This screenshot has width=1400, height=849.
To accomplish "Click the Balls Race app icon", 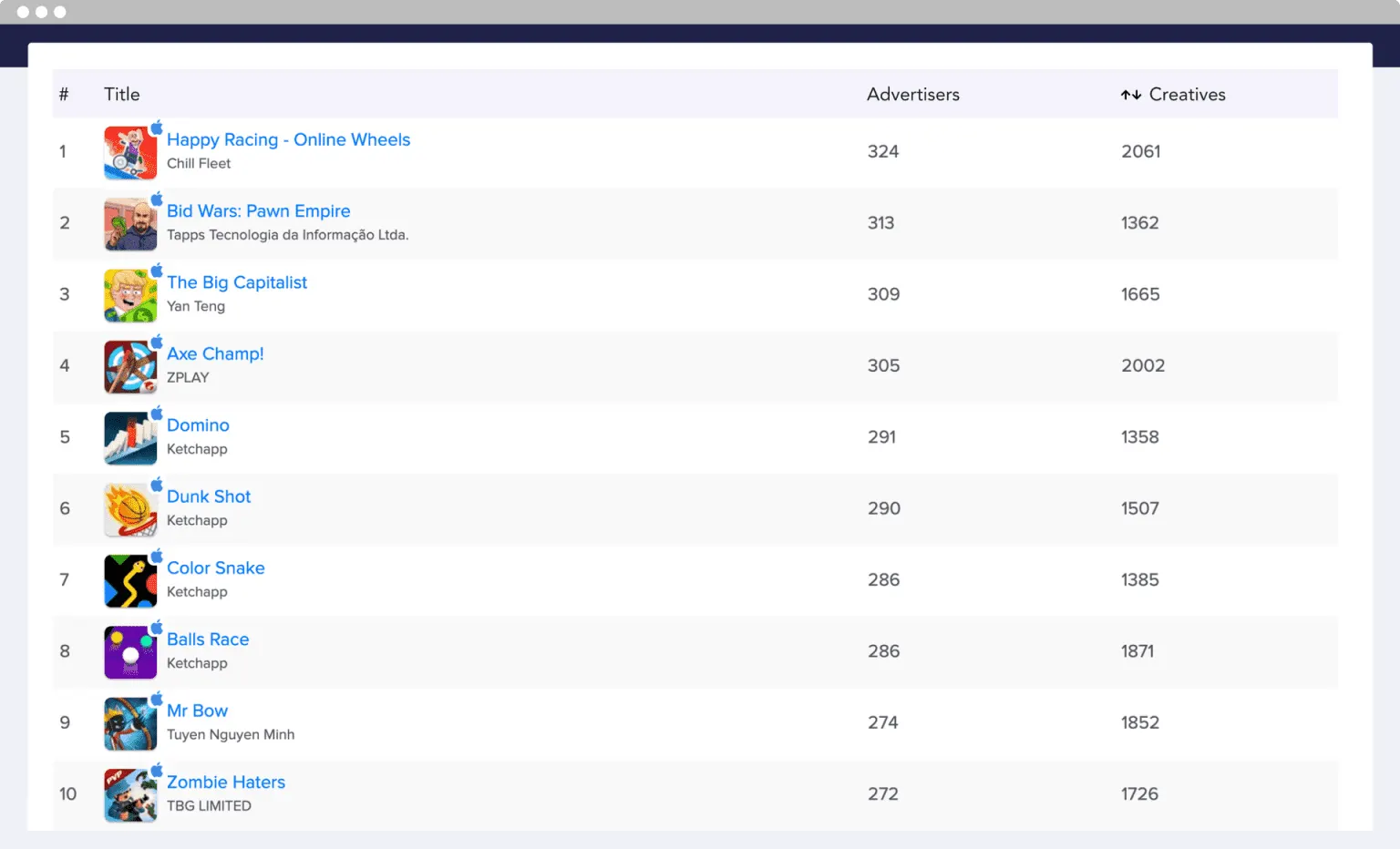I will tap(130, 652).
